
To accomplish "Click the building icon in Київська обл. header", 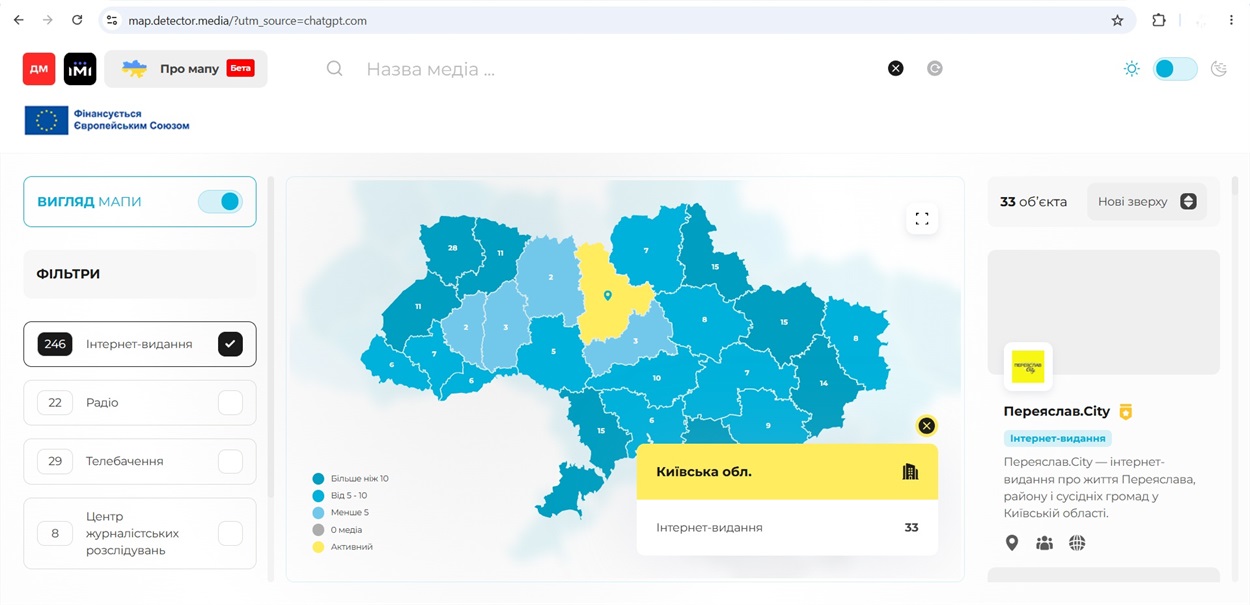I will coord(910,472).
